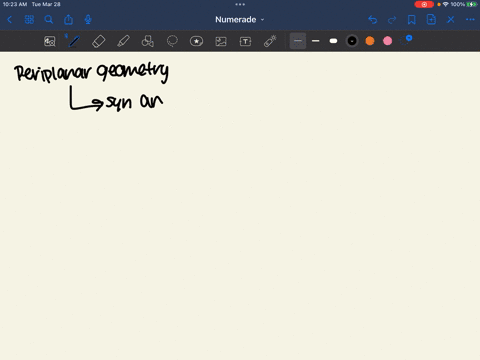Open the three-dot more options menu
The image size is (480, 360).
coord(470,20)
